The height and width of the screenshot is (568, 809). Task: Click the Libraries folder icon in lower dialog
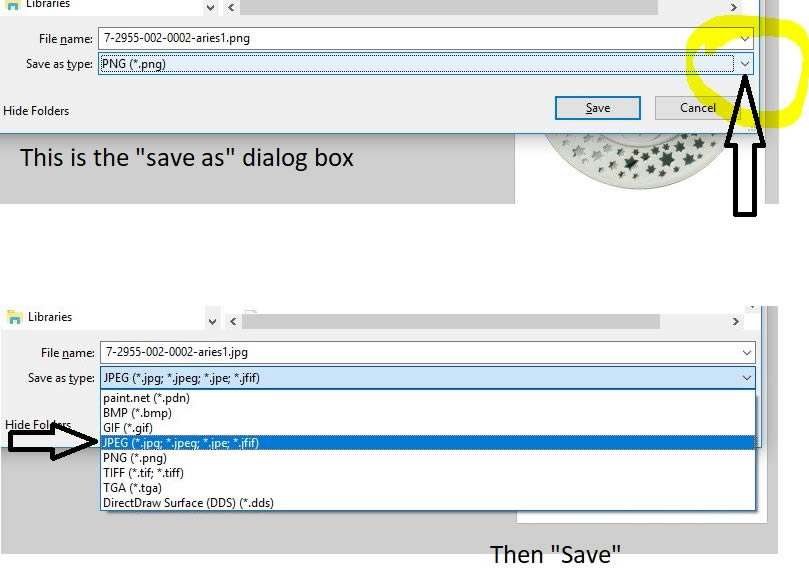[x=14, y=317]
